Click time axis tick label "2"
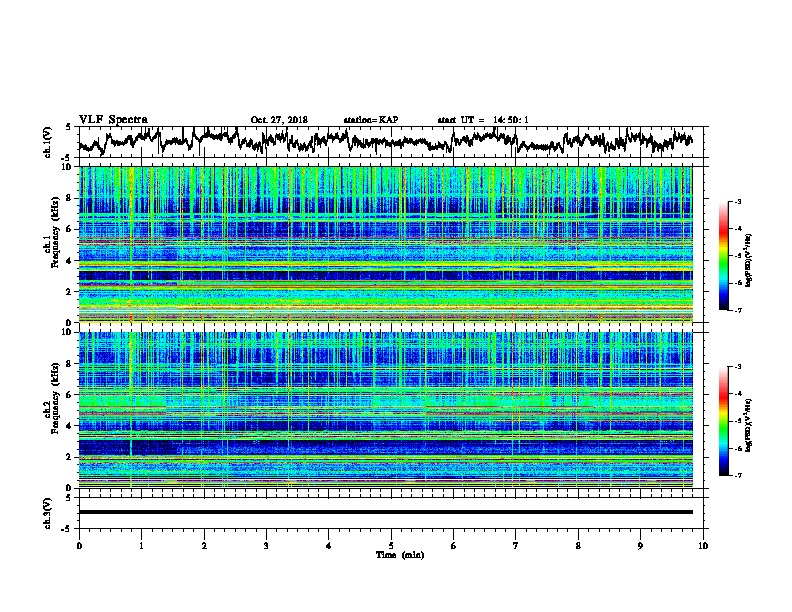The width and height of the screenshot is (792, 612). pyautogui.click(x=204, y=546)
